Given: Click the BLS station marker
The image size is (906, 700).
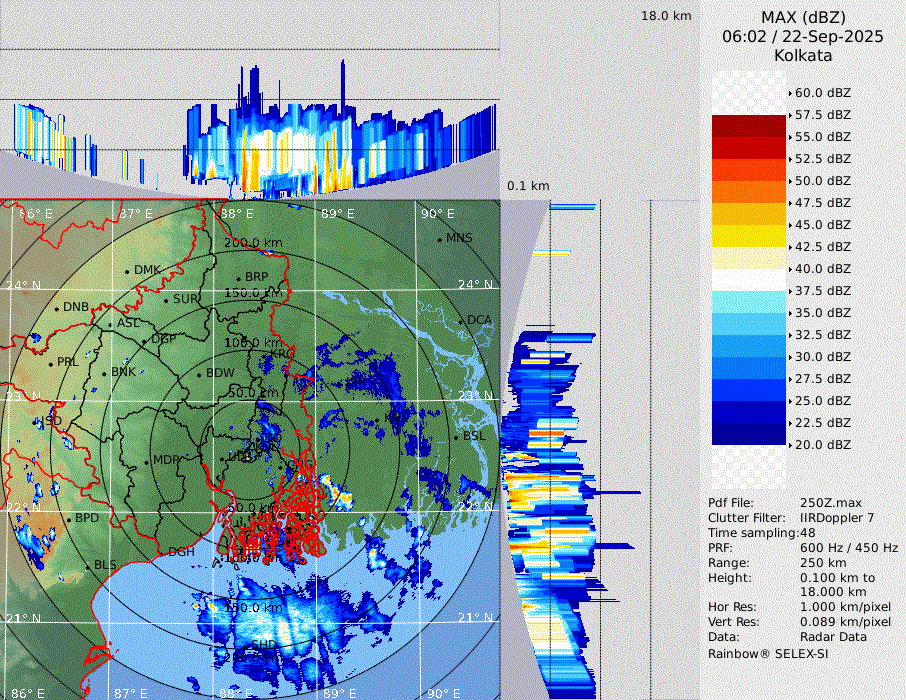Looking at the screenshot, I should pos(87,566).
